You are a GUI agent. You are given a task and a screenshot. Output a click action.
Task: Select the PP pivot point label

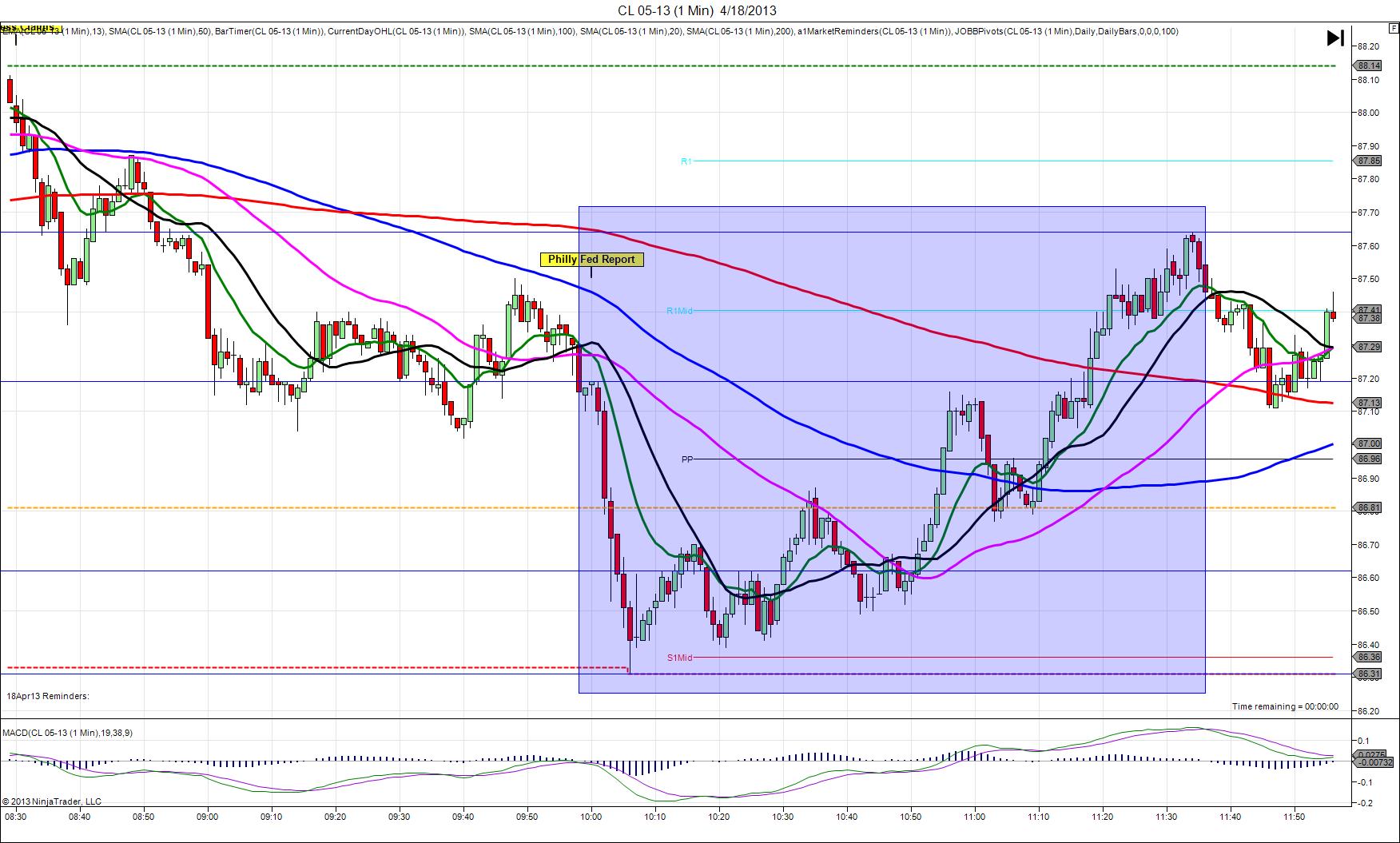(x=686, y=459)
